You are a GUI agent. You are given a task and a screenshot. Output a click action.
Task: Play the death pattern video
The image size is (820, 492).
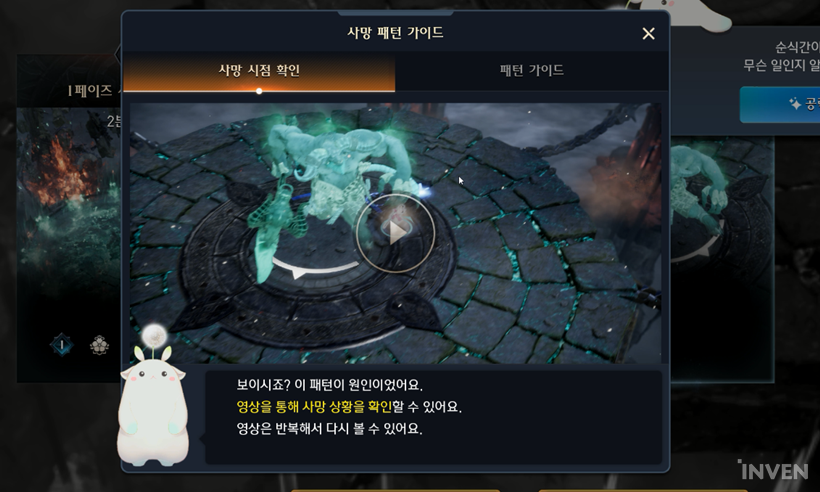click(x=395, y=233)
